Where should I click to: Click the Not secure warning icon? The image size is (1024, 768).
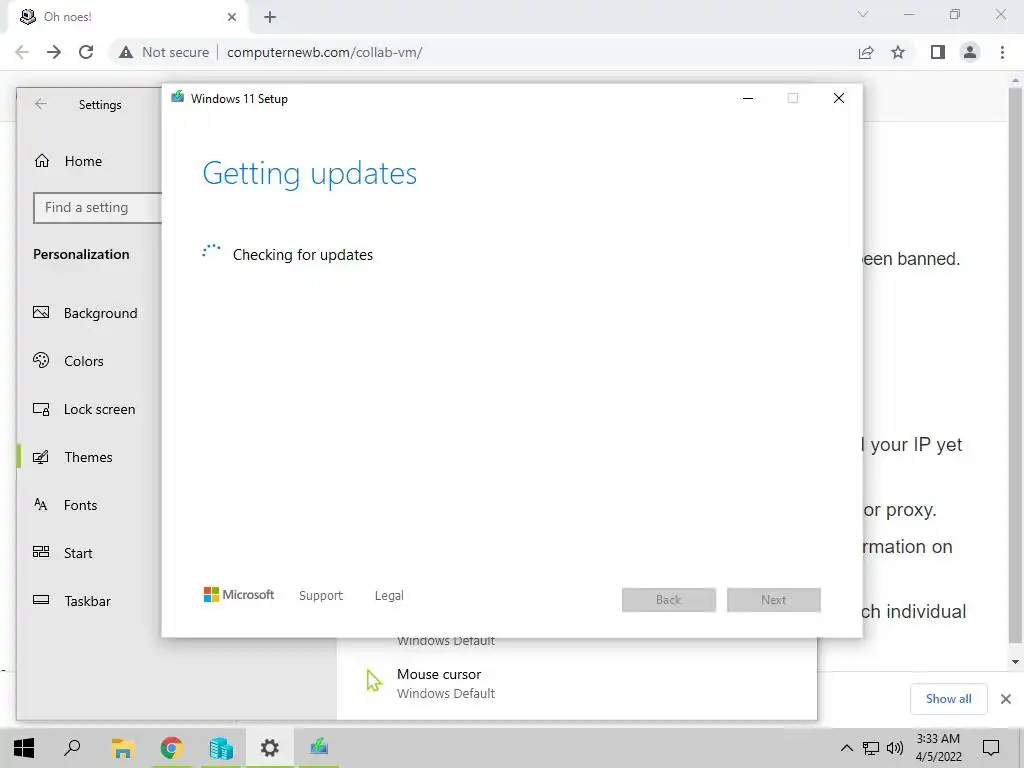pos(126,52)
